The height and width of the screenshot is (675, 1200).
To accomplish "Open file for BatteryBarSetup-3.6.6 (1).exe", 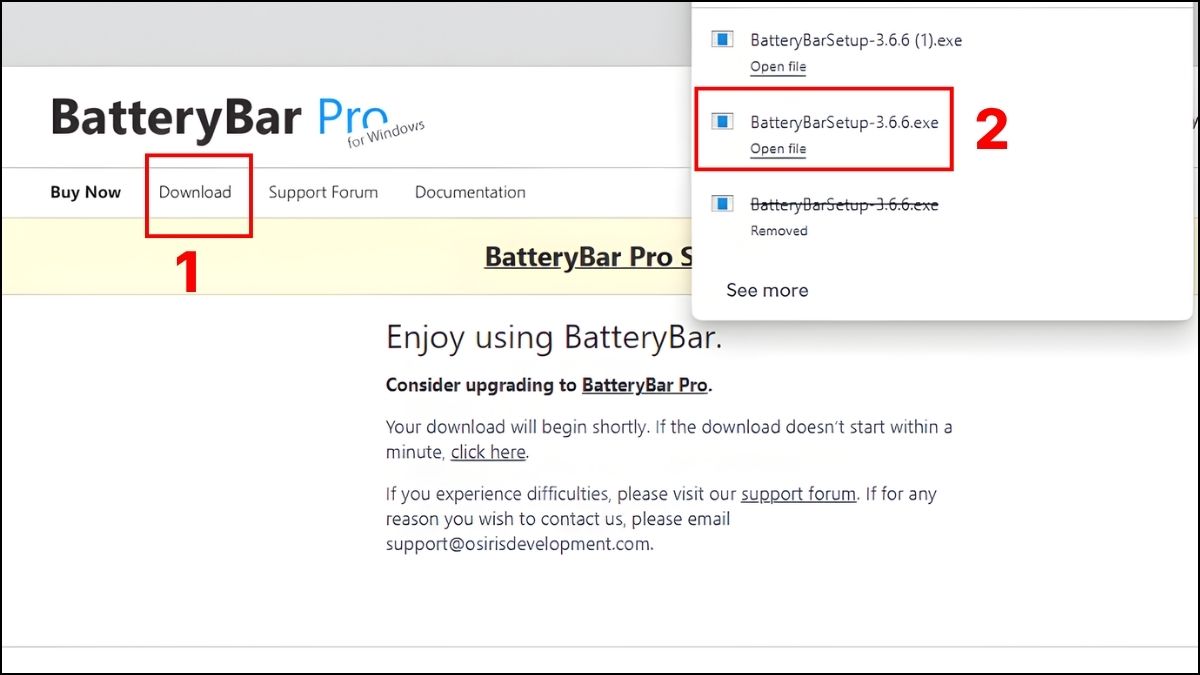I will 777,66.
